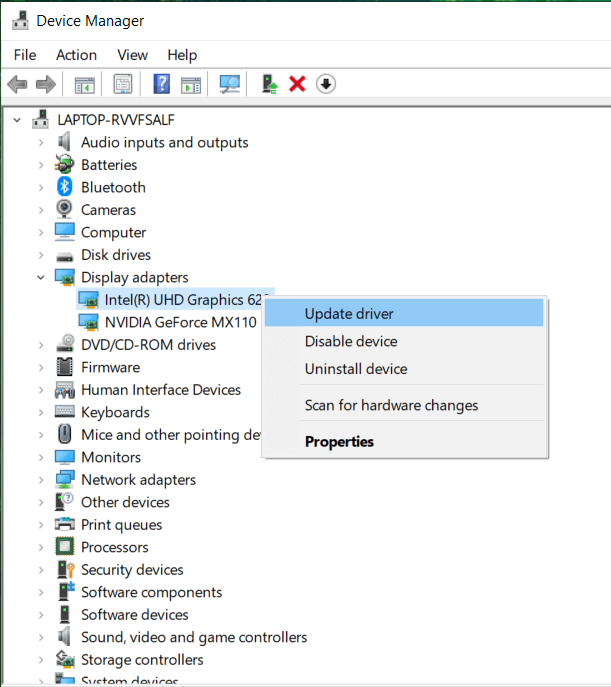This screenshot has width=611, height=687.
Task: Click the Batteries category icon
Action: (64, 165)
